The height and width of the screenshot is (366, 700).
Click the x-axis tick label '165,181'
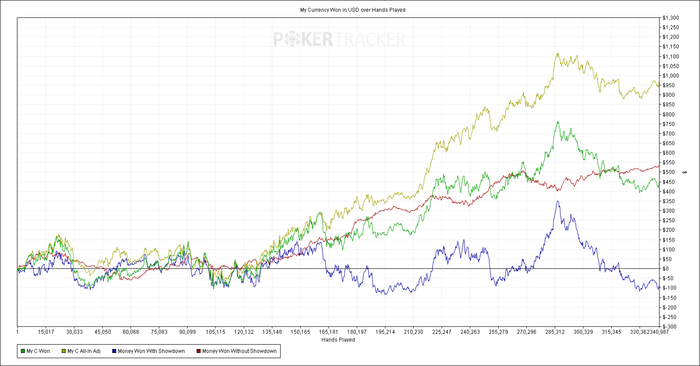[329, 332]
